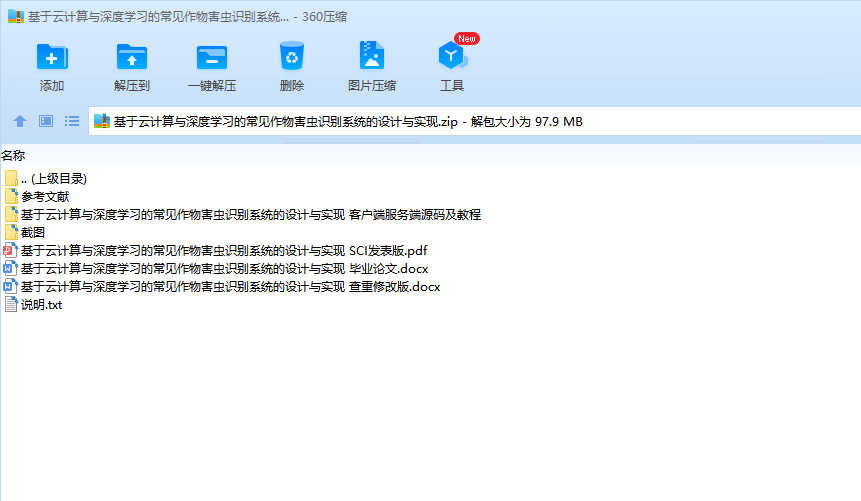
Task: Click the 图片压缩 label text
Action: 372,86
